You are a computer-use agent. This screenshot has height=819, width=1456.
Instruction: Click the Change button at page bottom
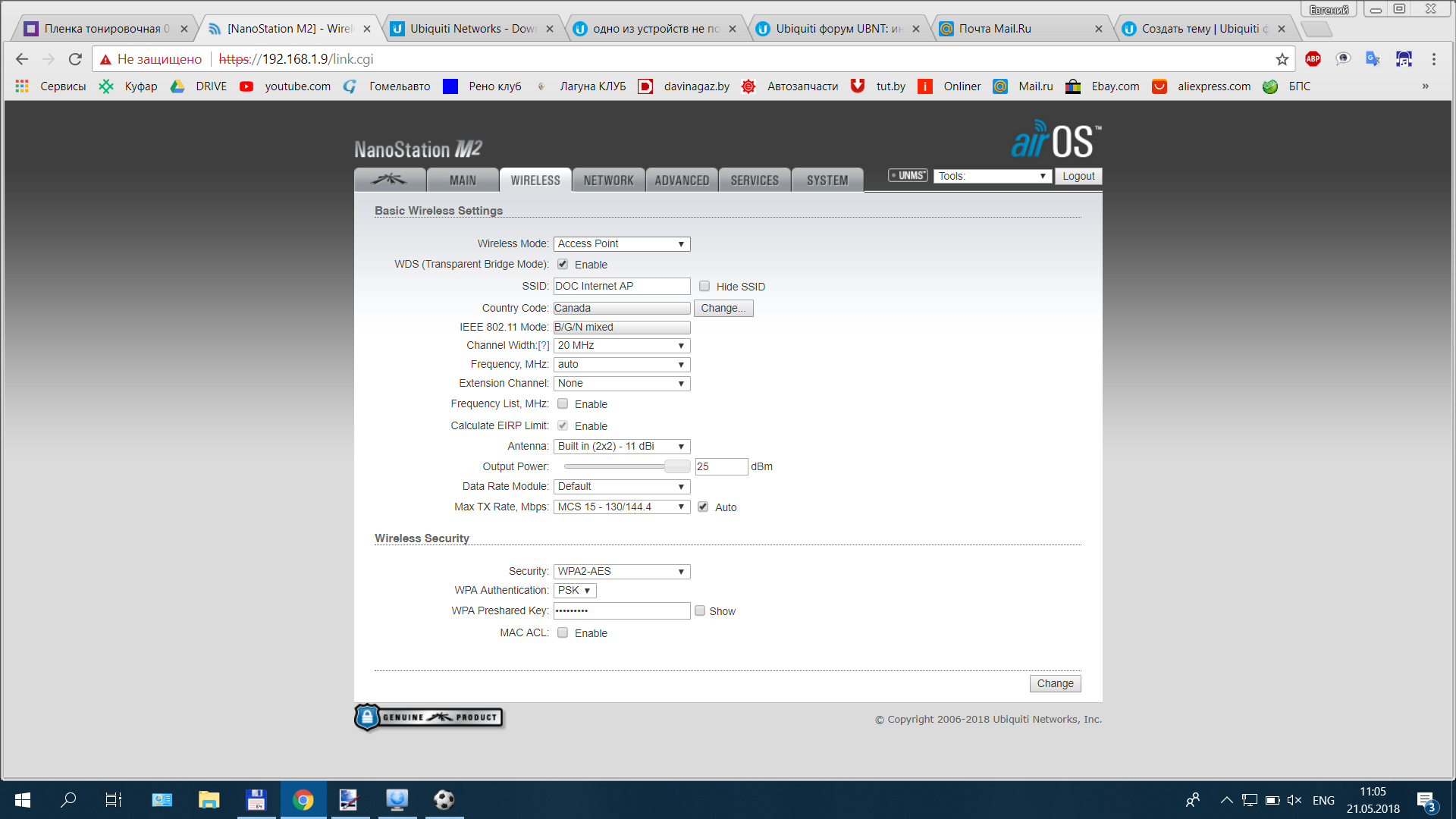(x=1055, y=683)
